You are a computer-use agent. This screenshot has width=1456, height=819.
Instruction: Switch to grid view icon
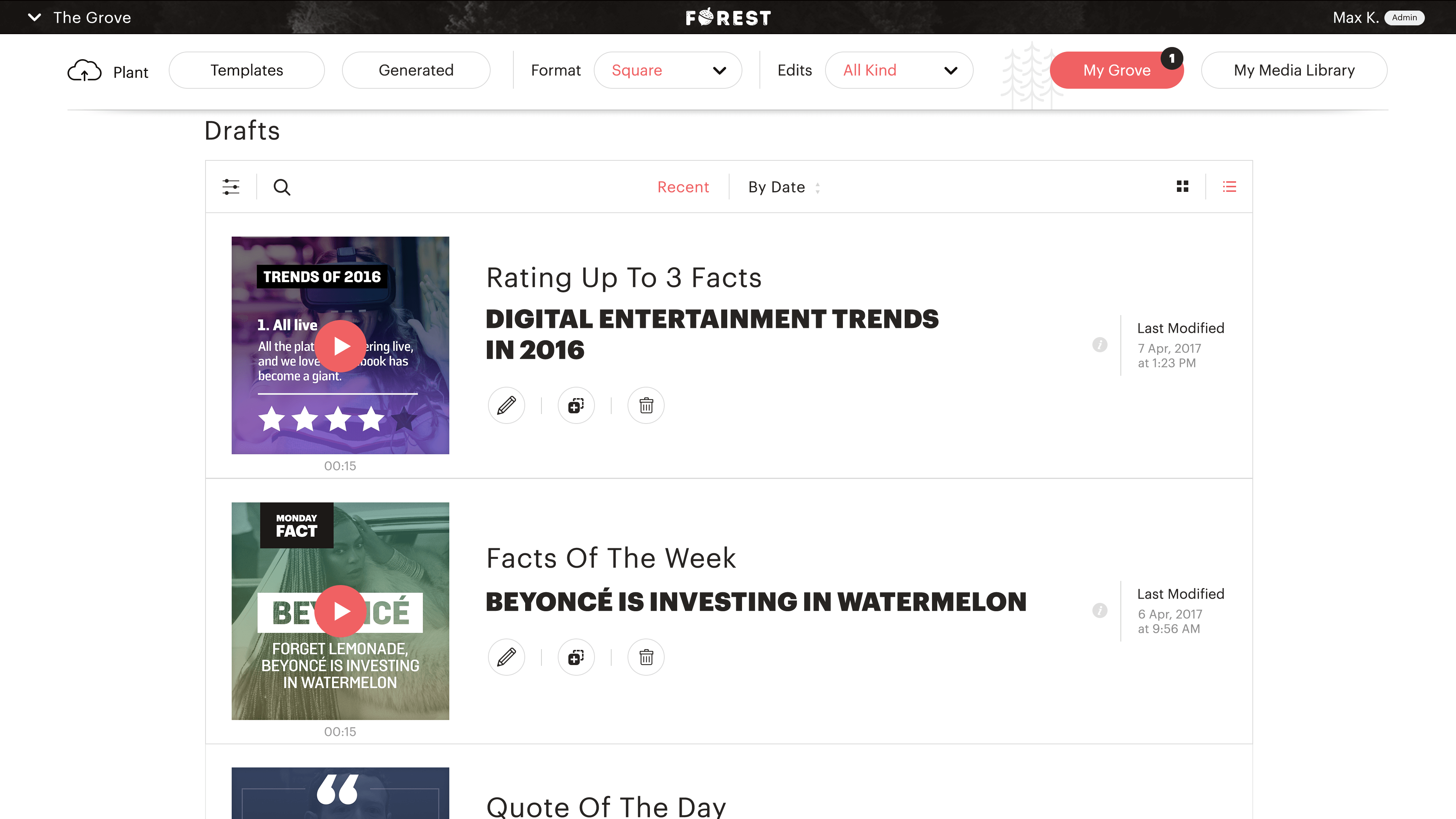tap(1183, 187)
